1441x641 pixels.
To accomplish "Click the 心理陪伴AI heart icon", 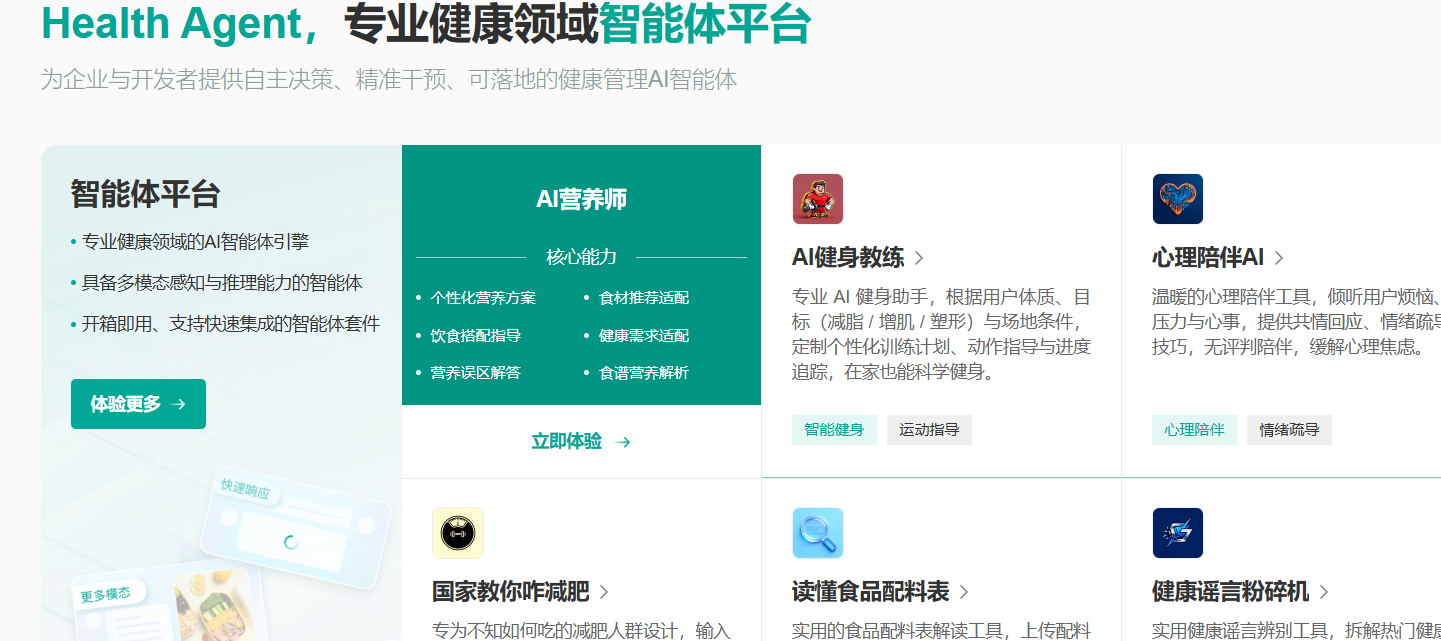I will pyautogui.click(x=1177, y=199).
